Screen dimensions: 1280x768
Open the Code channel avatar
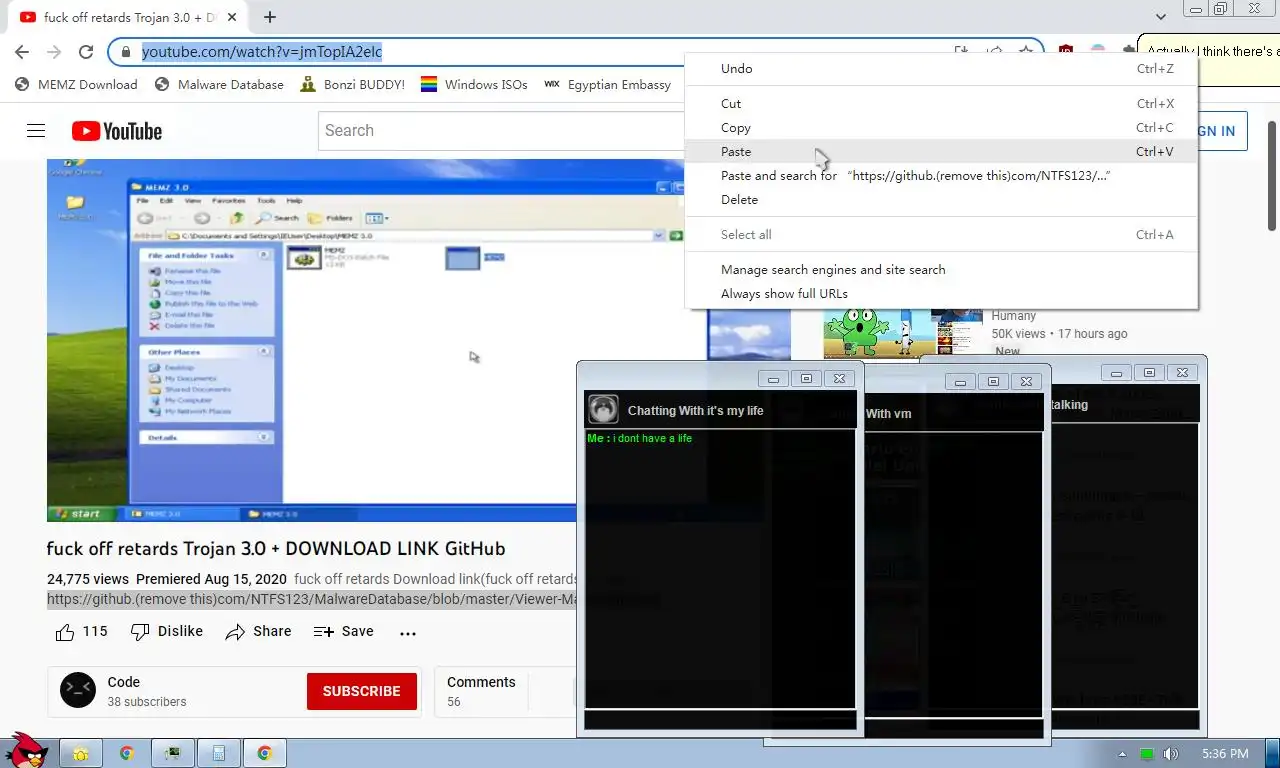coord(78,691)
